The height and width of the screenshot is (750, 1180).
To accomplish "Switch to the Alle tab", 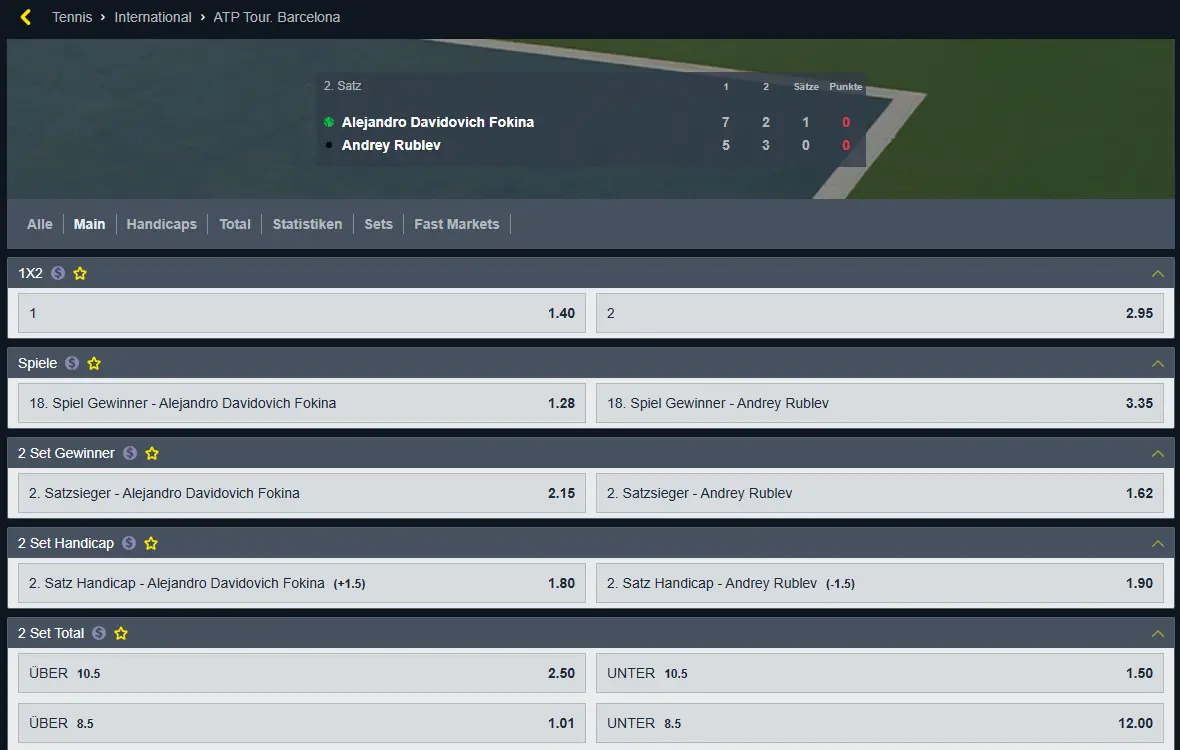I will pos(40,224).
